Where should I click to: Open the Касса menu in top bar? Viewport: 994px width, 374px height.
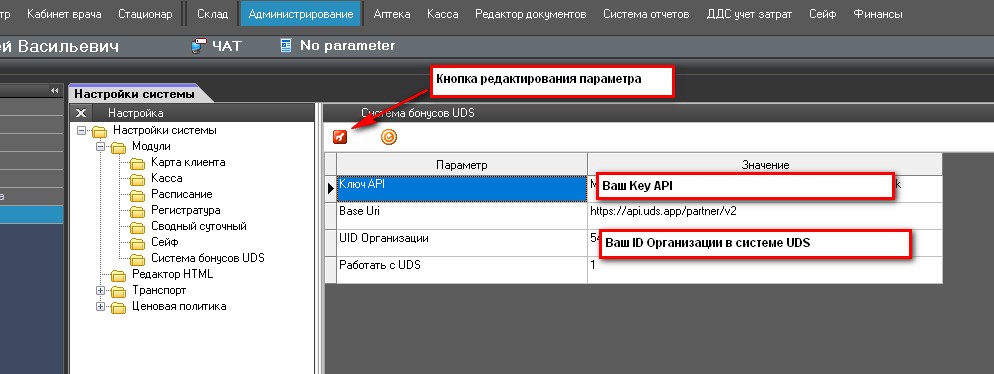point(442,13)
